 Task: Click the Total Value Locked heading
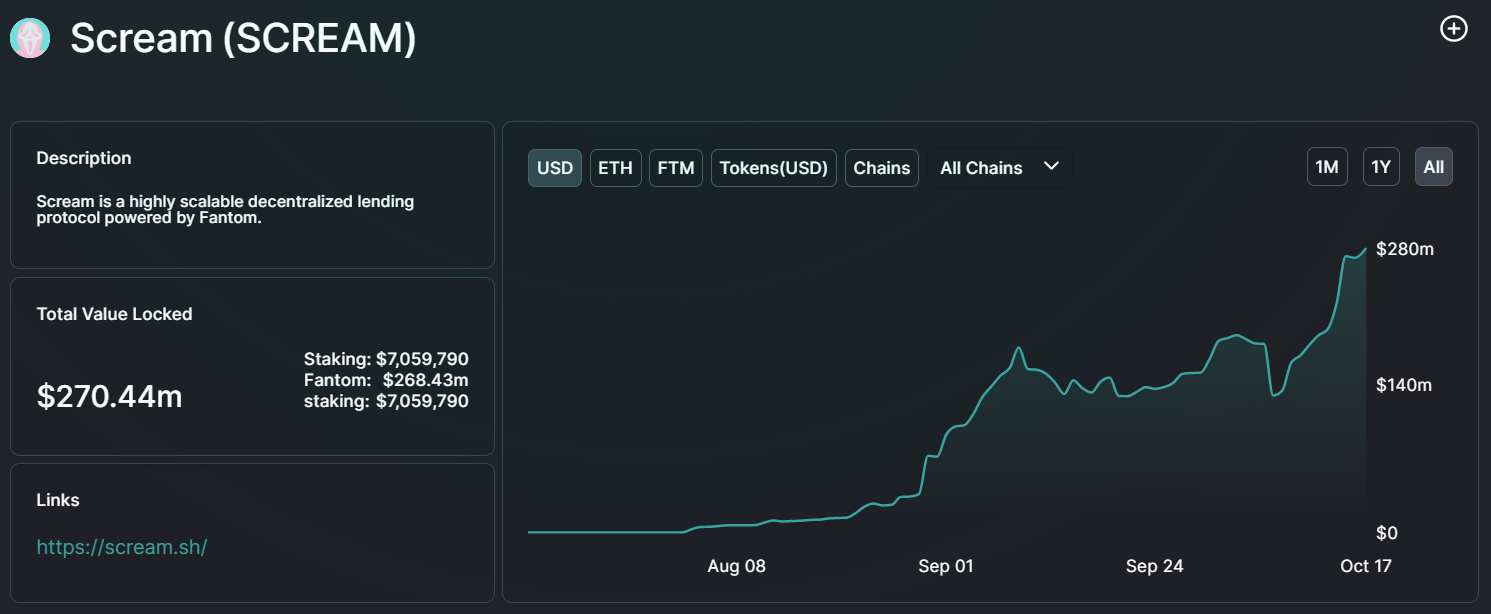[x=115, y=314]
